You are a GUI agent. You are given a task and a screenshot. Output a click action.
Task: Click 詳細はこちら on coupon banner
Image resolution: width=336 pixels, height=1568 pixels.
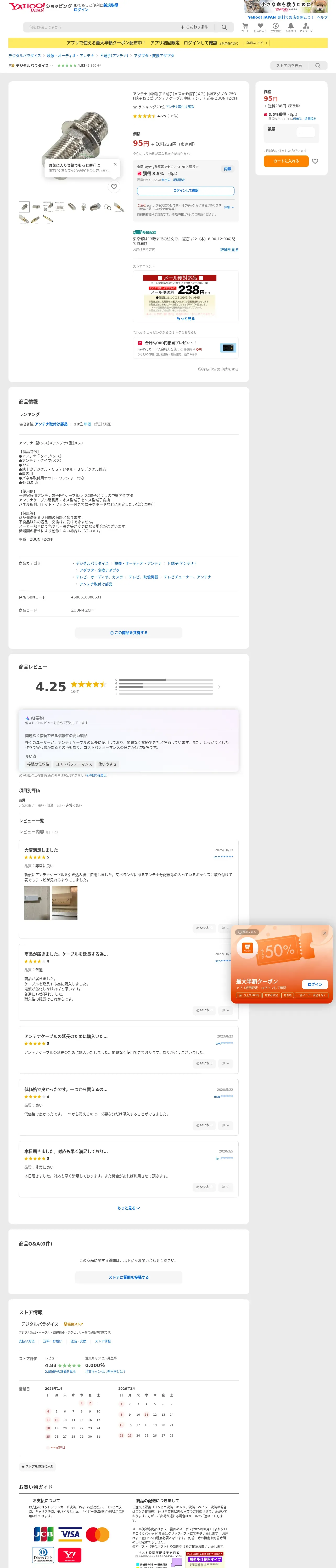(x=256, y=43)
